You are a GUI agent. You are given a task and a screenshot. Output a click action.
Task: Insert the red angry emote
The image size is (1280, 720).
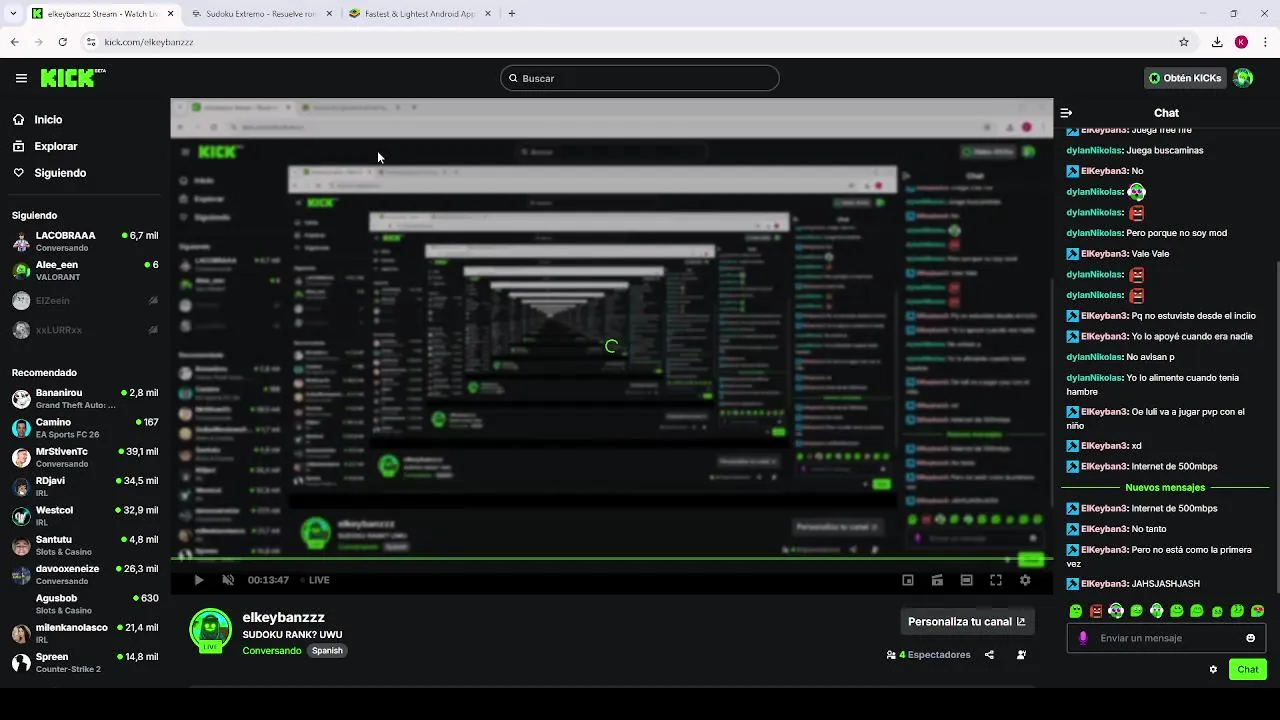coord(1096,611)
